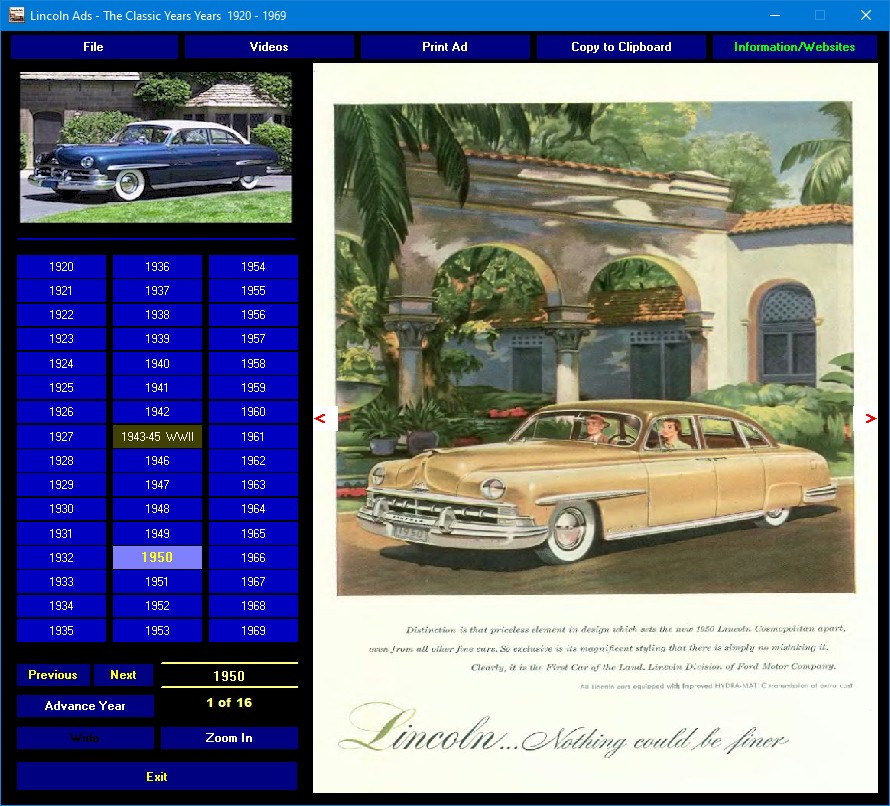Viewport: 890px width, 806px height.
Task: Go to 1942 ads
Action: (157, 412)
